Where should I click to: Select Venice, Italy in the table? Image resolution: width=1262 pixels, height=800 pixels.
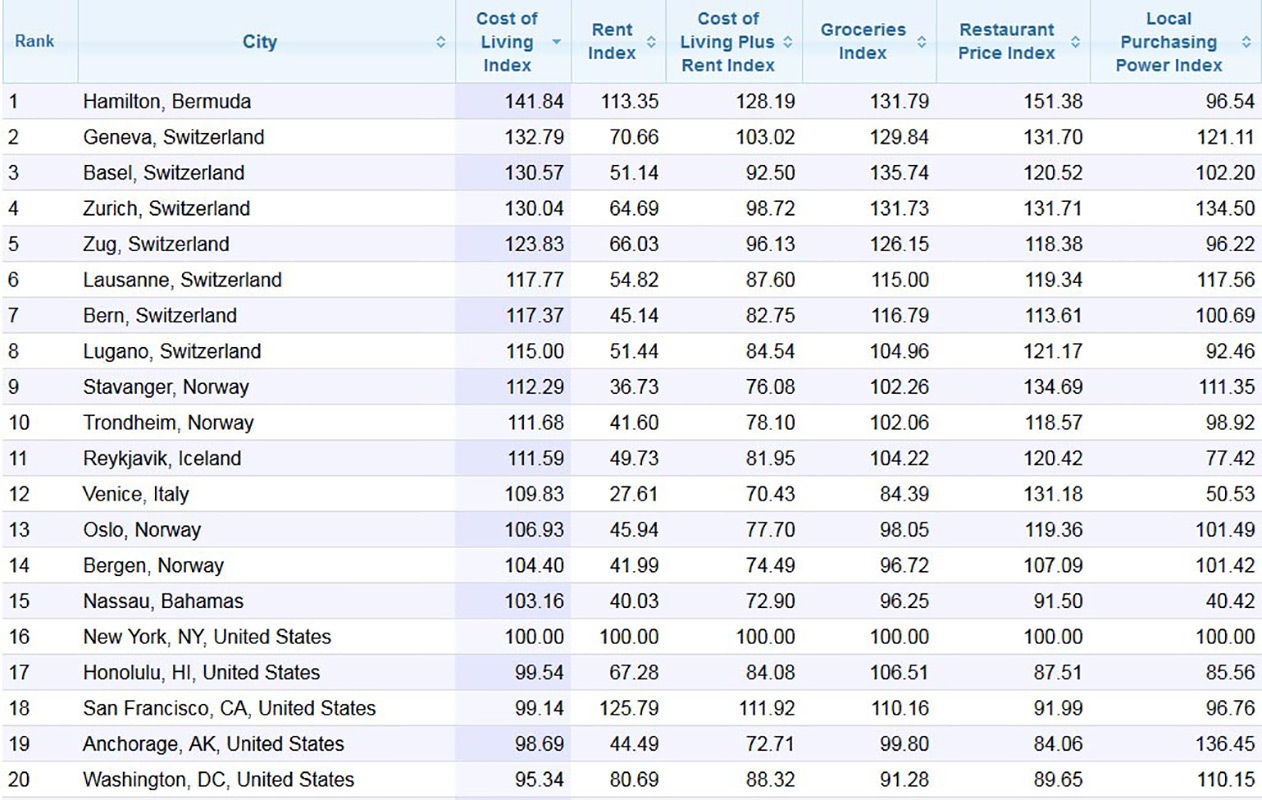(136, 494)
